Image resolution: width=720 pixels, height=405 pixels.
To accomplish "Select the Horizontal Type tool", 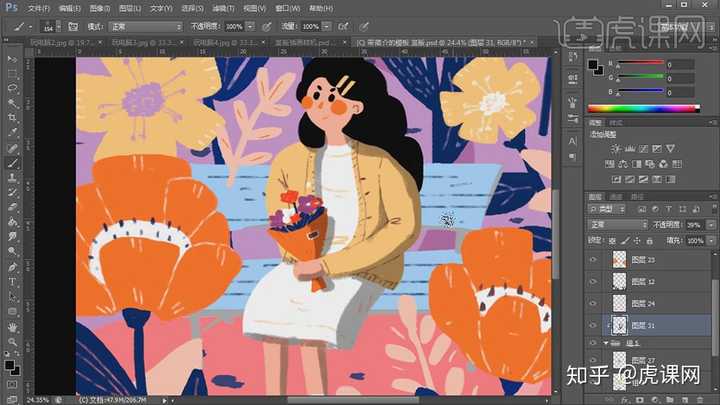I will click(x=12, y=281).
